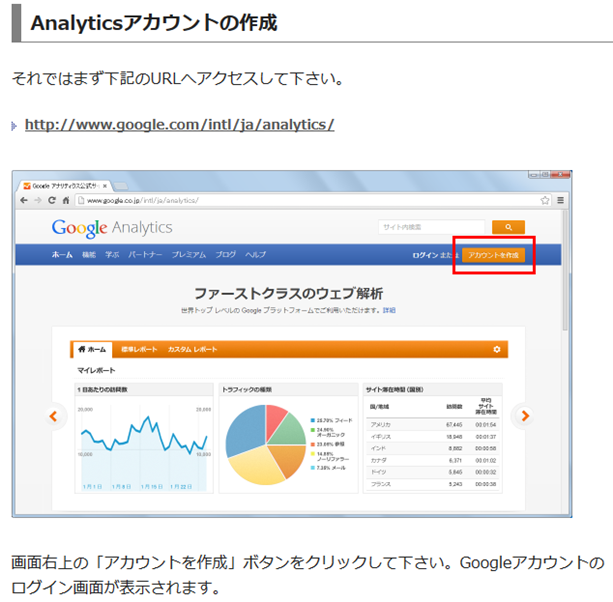The width and height of the screenshot is (613, 602).
Task: Click the right carousel arrow
Action: coord(525,416)
